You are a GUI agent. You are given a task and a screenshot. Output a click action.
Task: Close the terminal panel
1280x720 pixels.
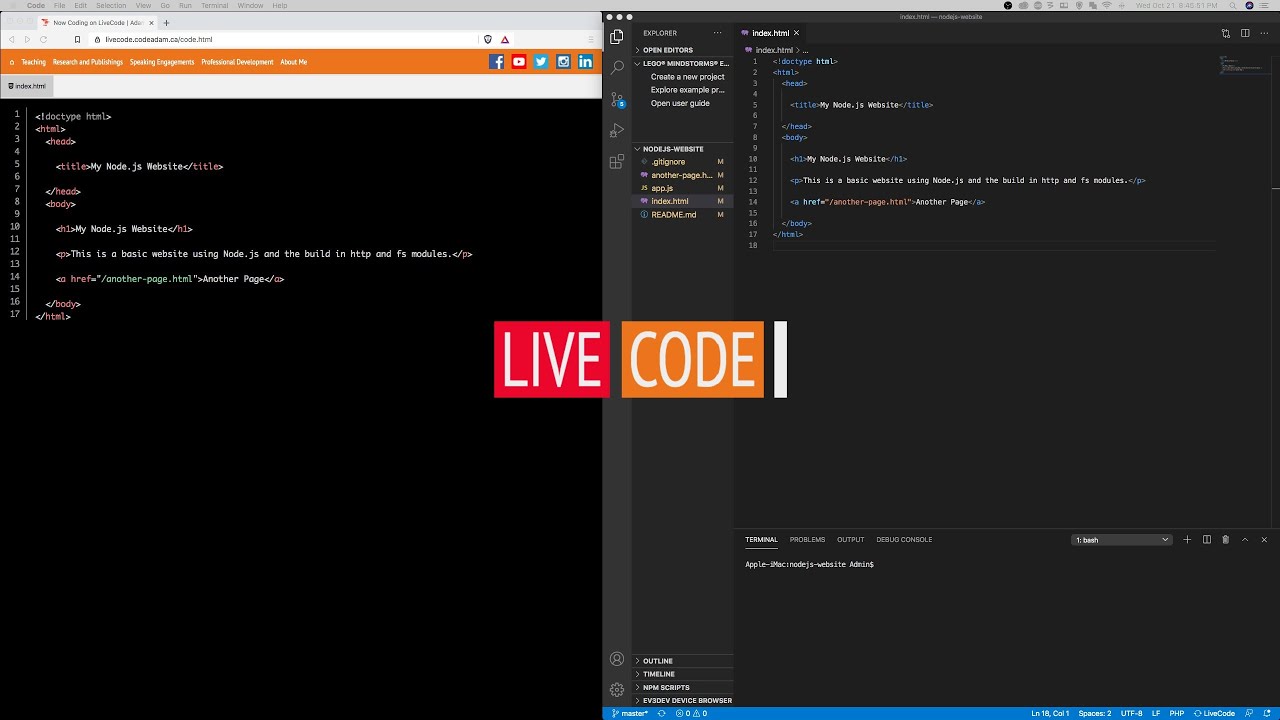click(x=1264, y=540)
